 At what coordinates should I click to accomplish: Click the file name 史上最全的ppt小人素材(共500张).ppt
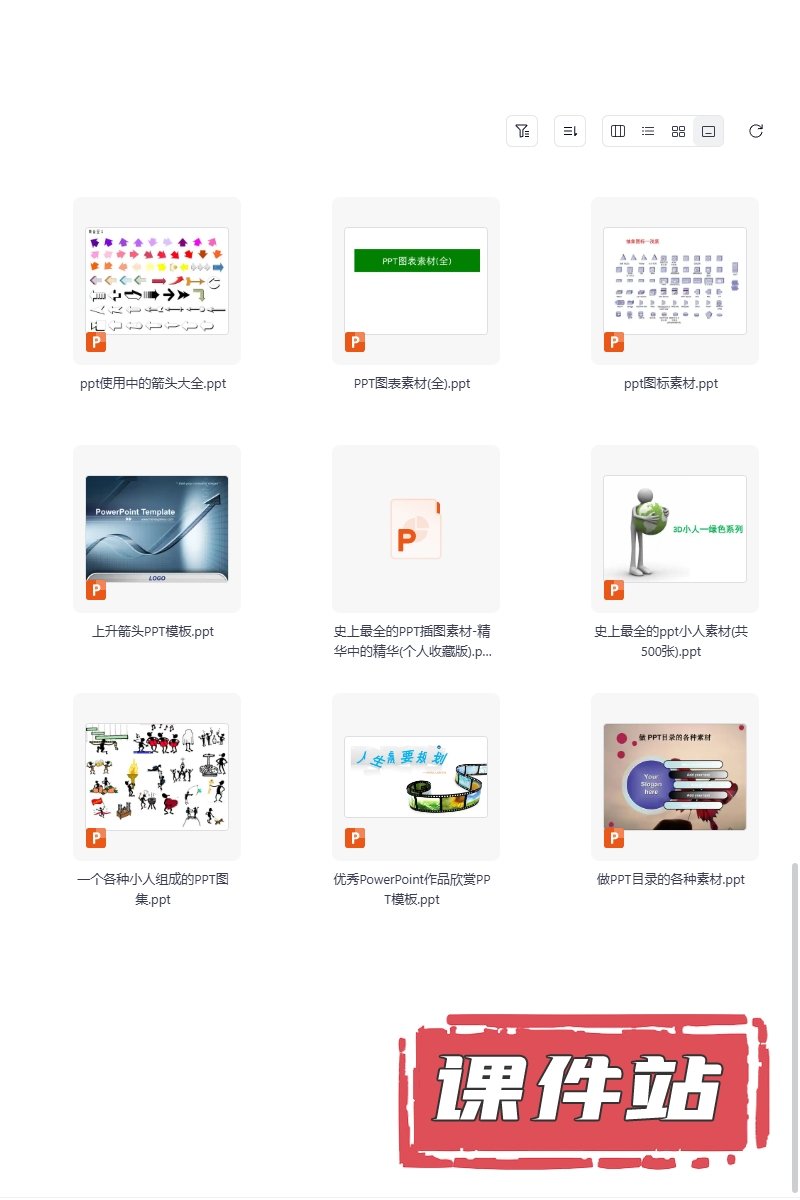pyautogui.click(x=675, y=641)
